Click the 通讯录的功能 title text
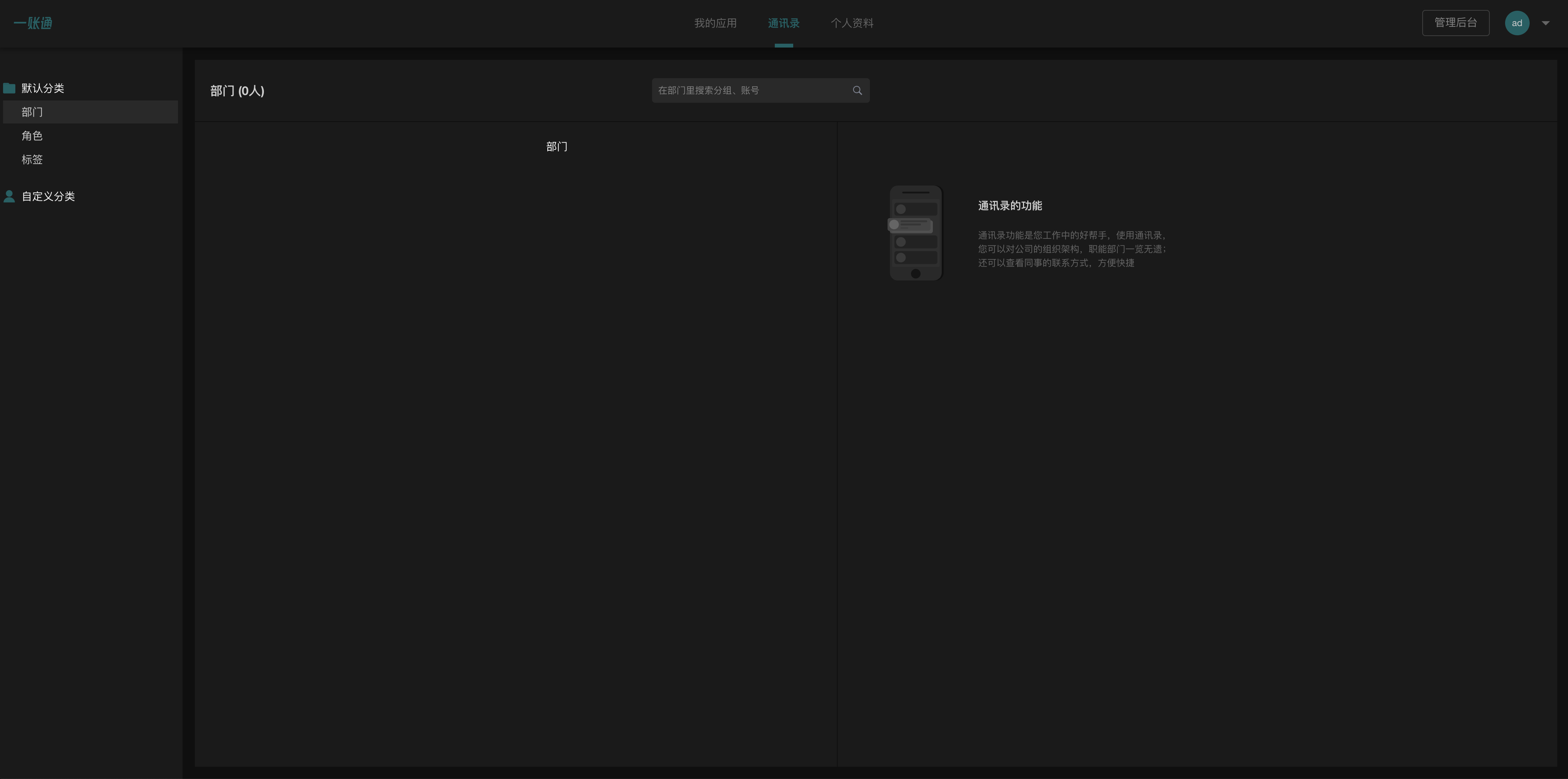Screen dimensions: 1568x779 coord(1009,206)
